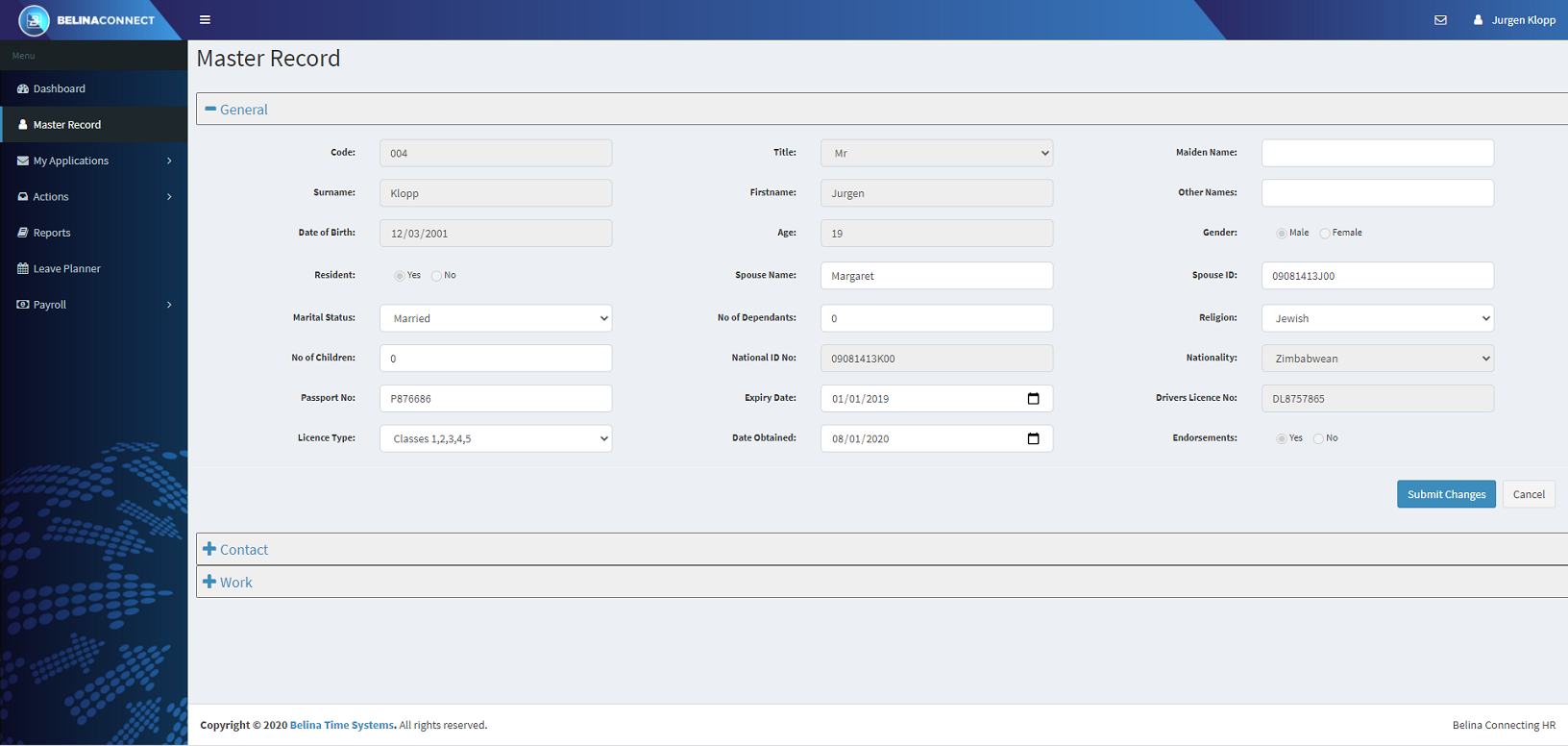The image size is (1568, 746).
Task: Expand the Work section
Action: pos(882,582)
